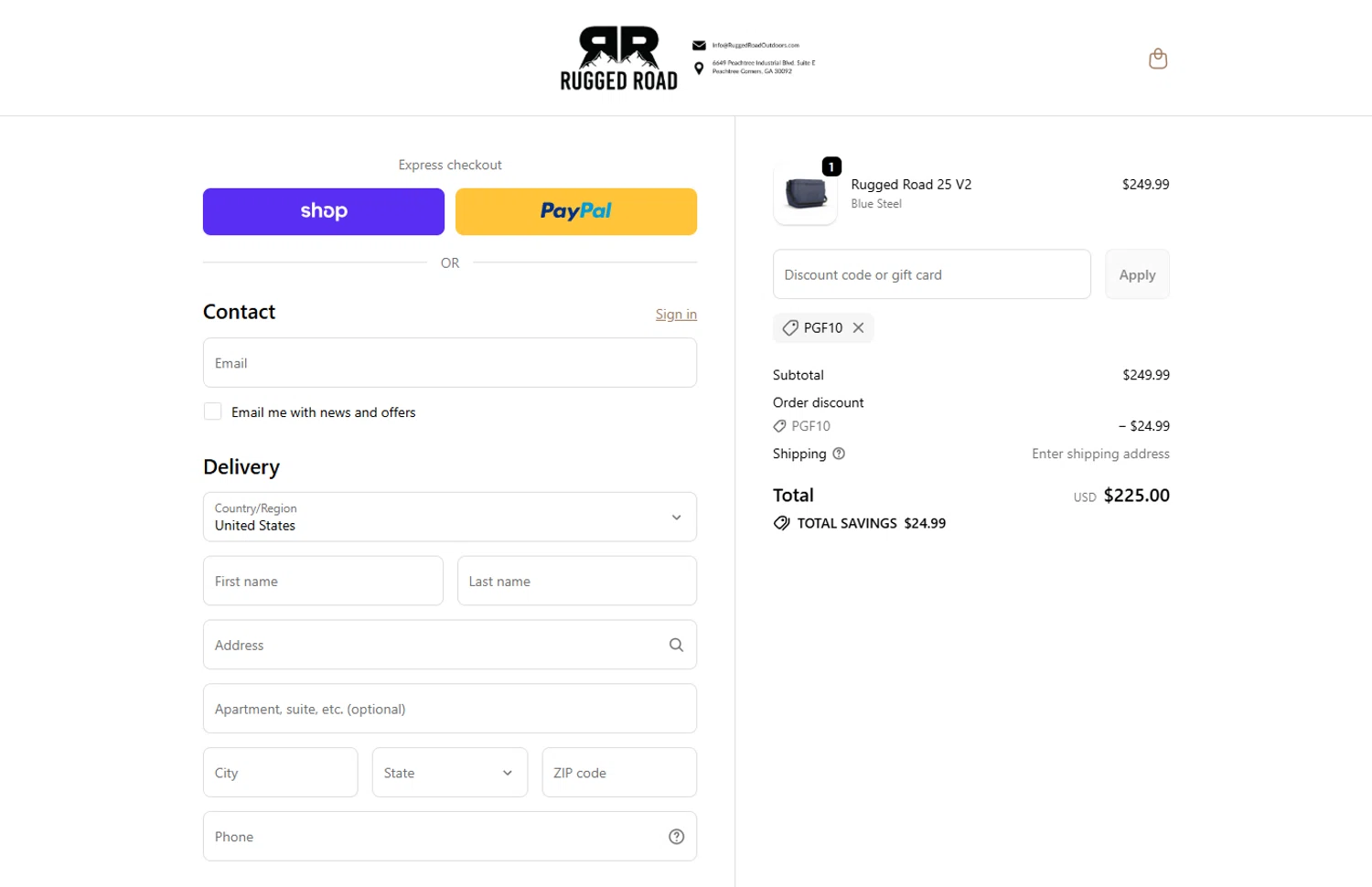Click the shipping info question mark icon

(839, 454)
